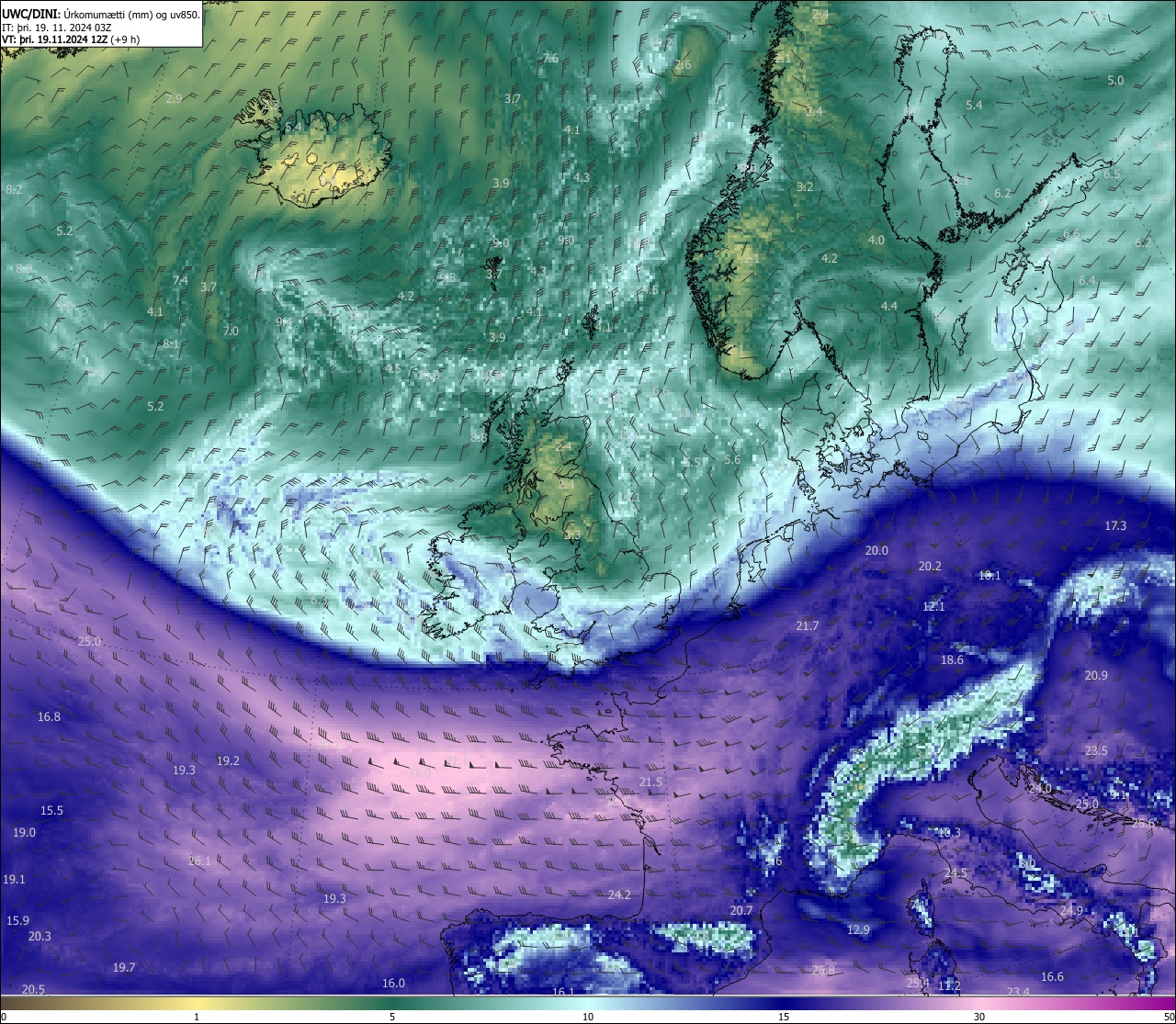
Task: Click the map value "26.1"
Action: [199, 861]
